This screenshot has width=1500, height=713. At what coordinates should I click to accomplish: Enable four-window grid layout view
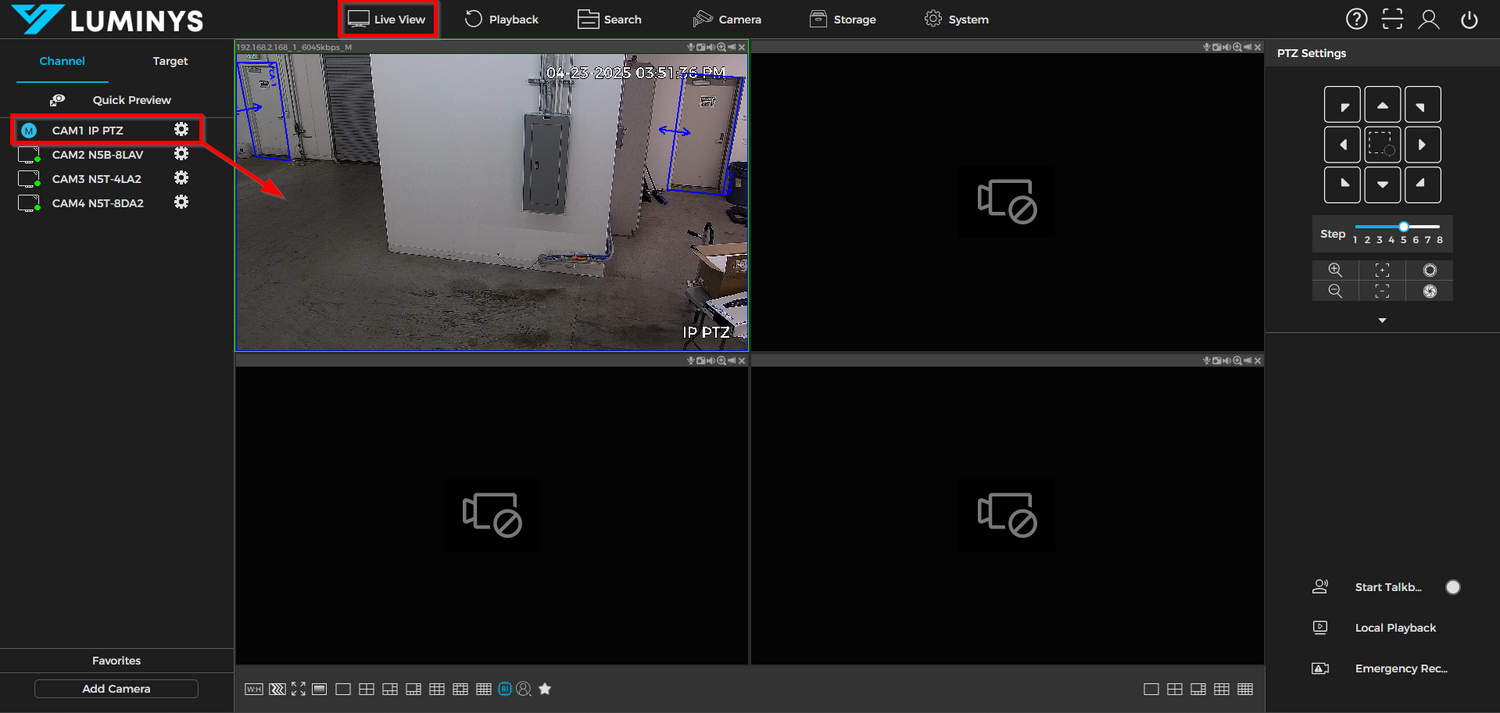click(366, 688)
